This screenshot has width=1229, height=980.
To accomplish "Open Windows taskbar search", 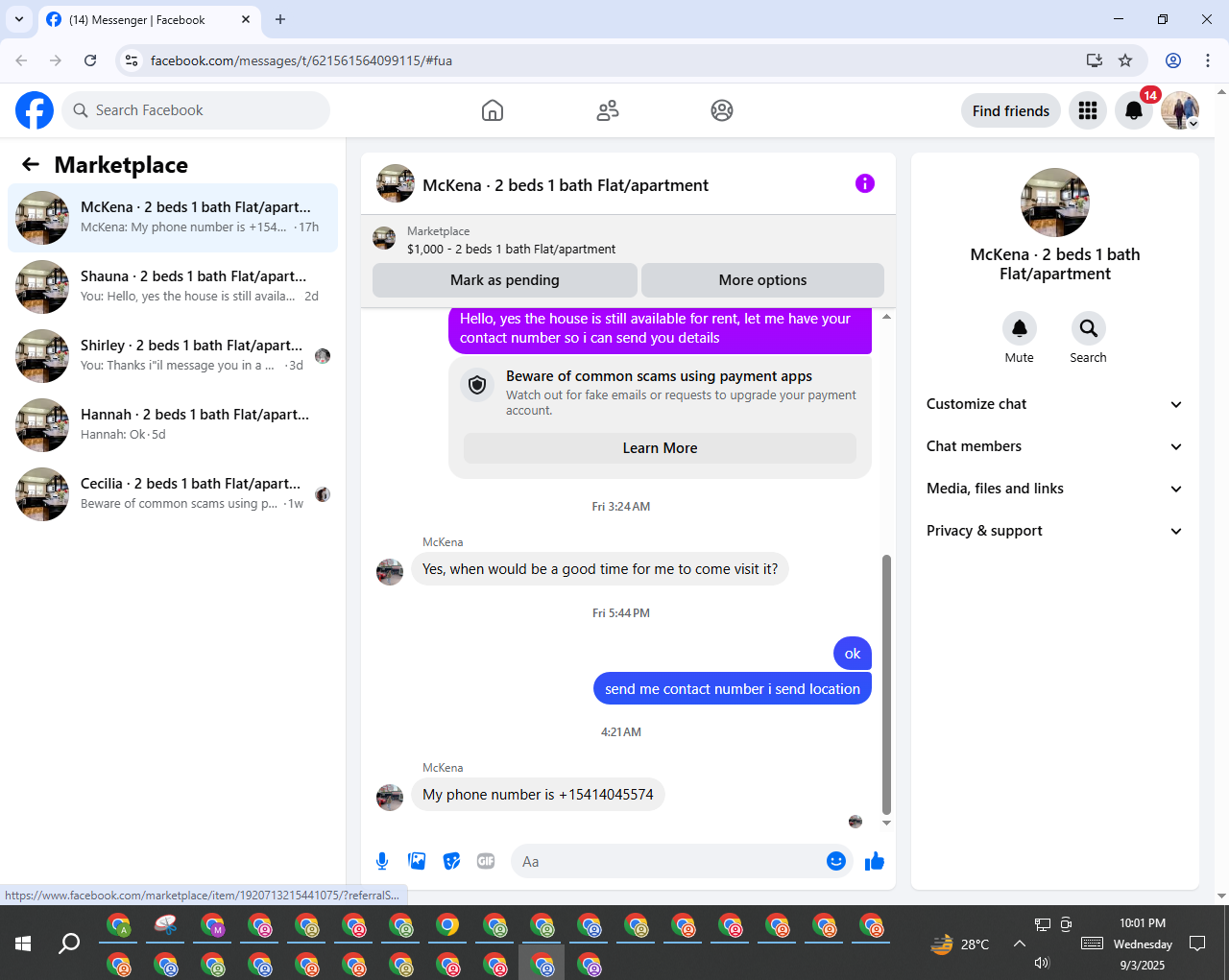I will pos(69,944).
